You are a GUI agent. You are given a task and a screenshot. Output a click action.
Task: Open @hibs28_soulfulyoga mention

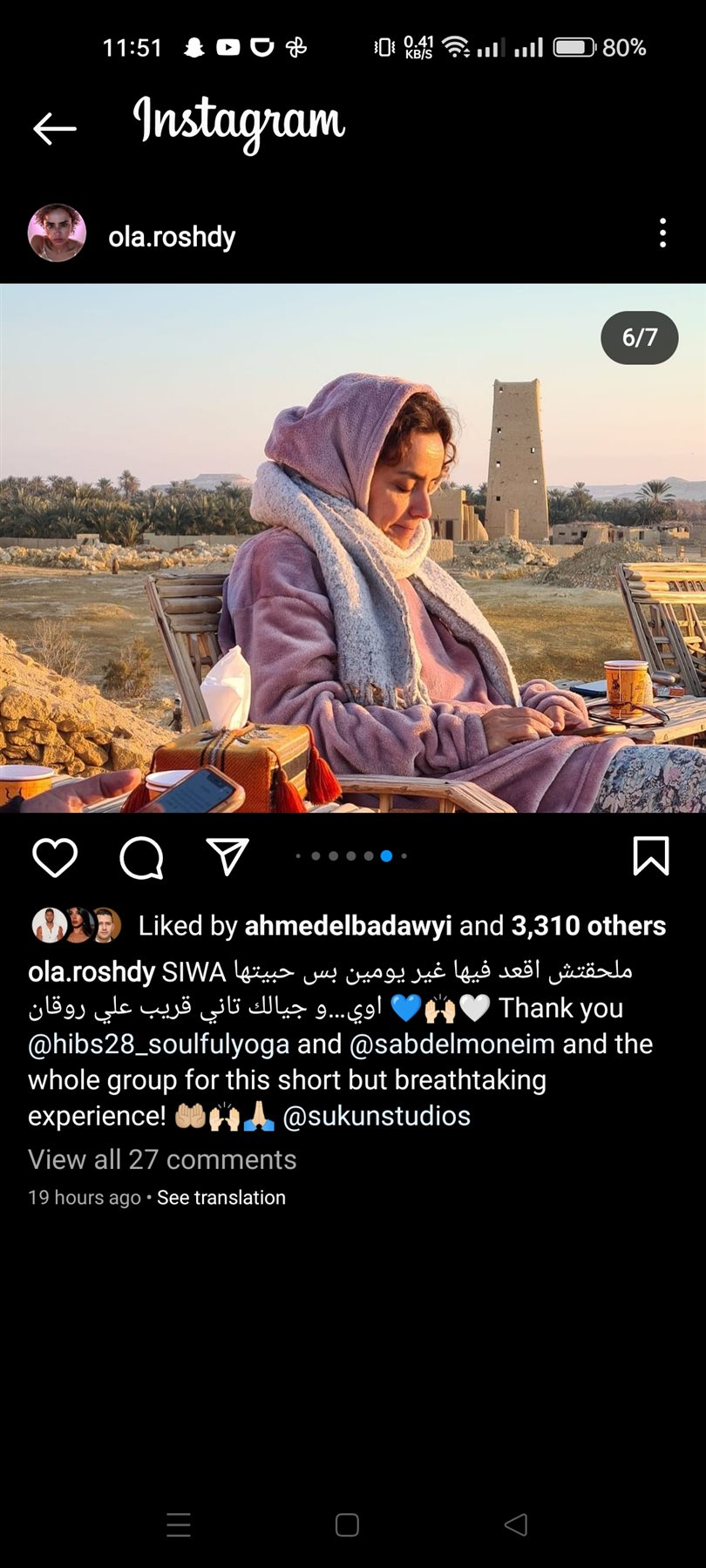pyautogui.click(x=159, y=1044)
